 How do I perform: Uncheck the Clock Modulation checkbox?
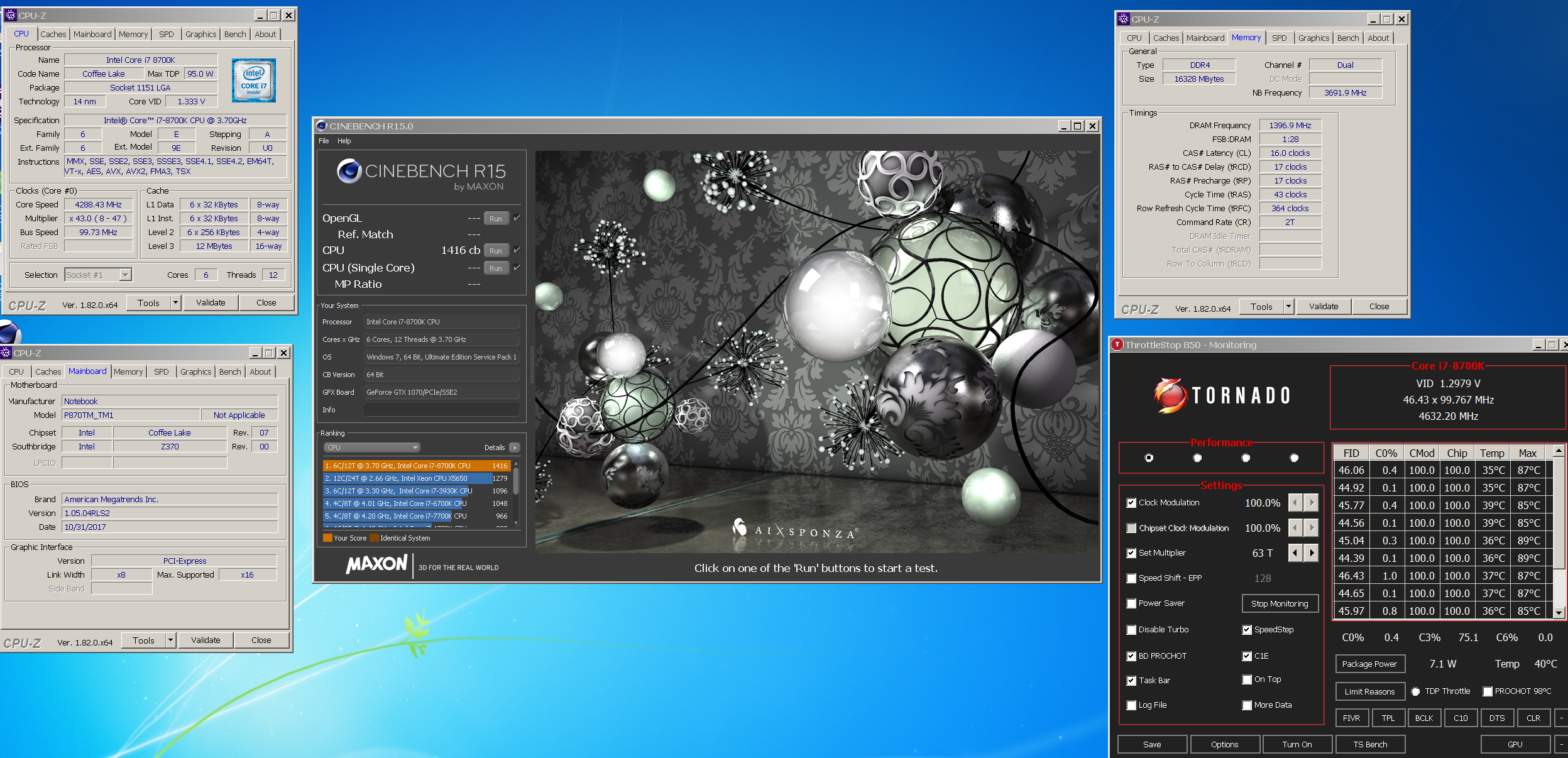point(1131,503)
